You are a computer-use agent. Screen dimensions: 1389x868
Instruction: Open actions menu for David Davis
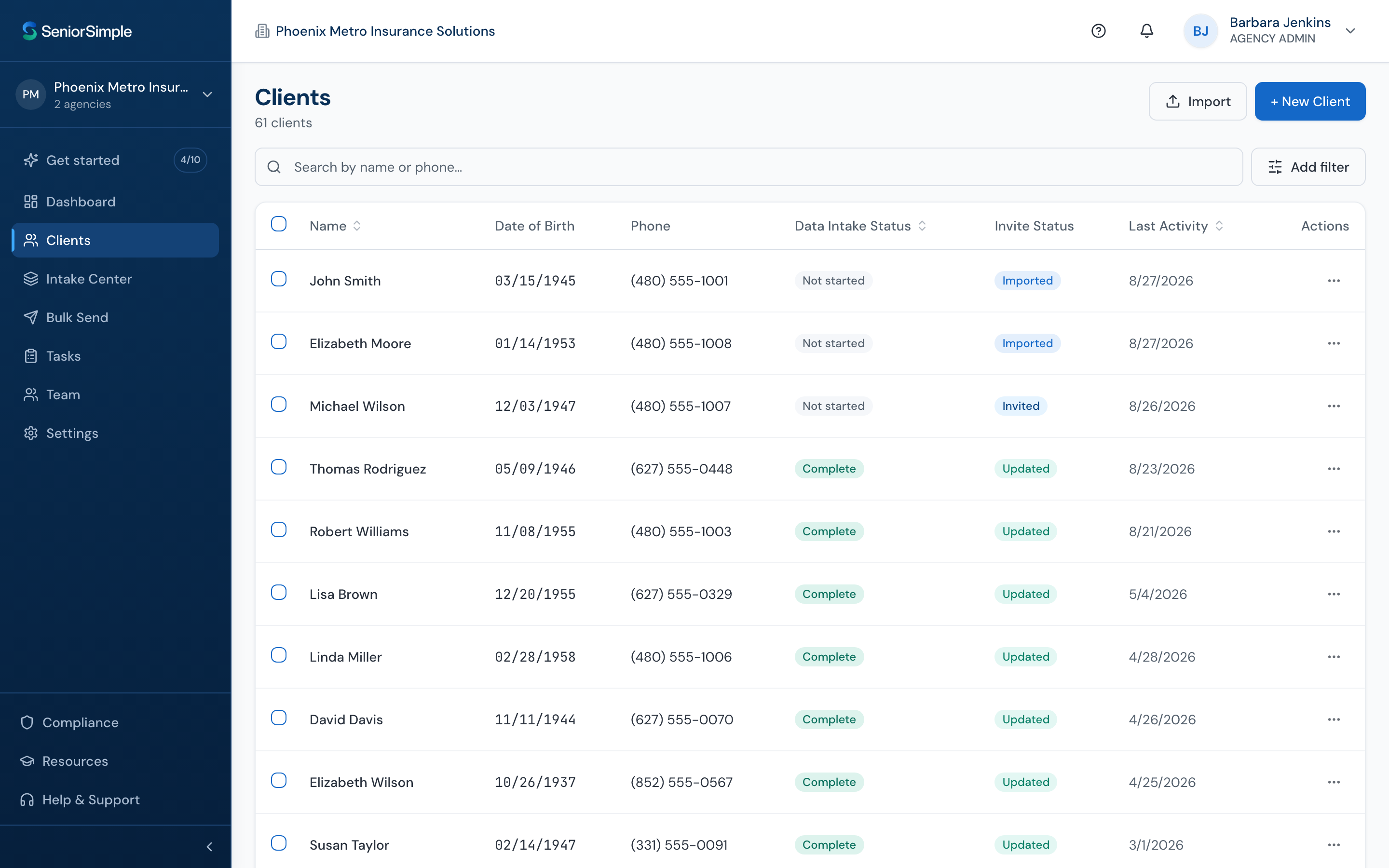(1334, 719)
